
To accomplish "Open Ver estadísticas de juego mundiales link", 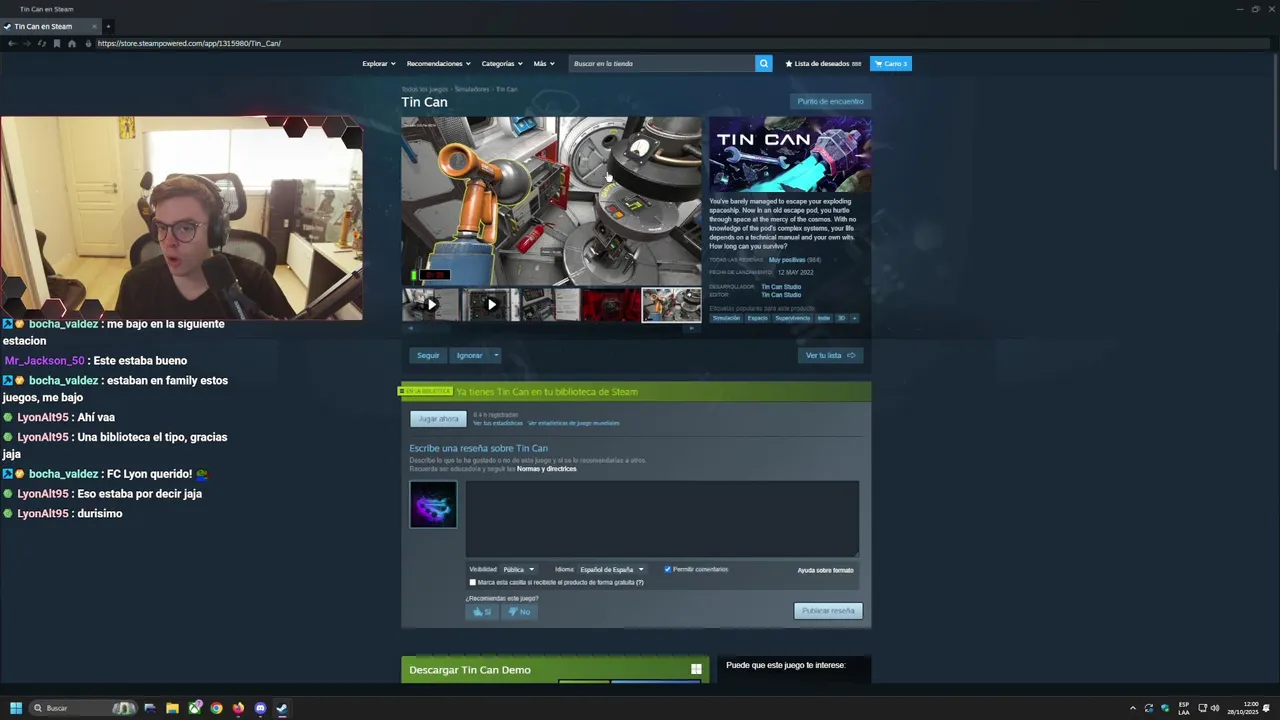I will [x=574, y=423].
